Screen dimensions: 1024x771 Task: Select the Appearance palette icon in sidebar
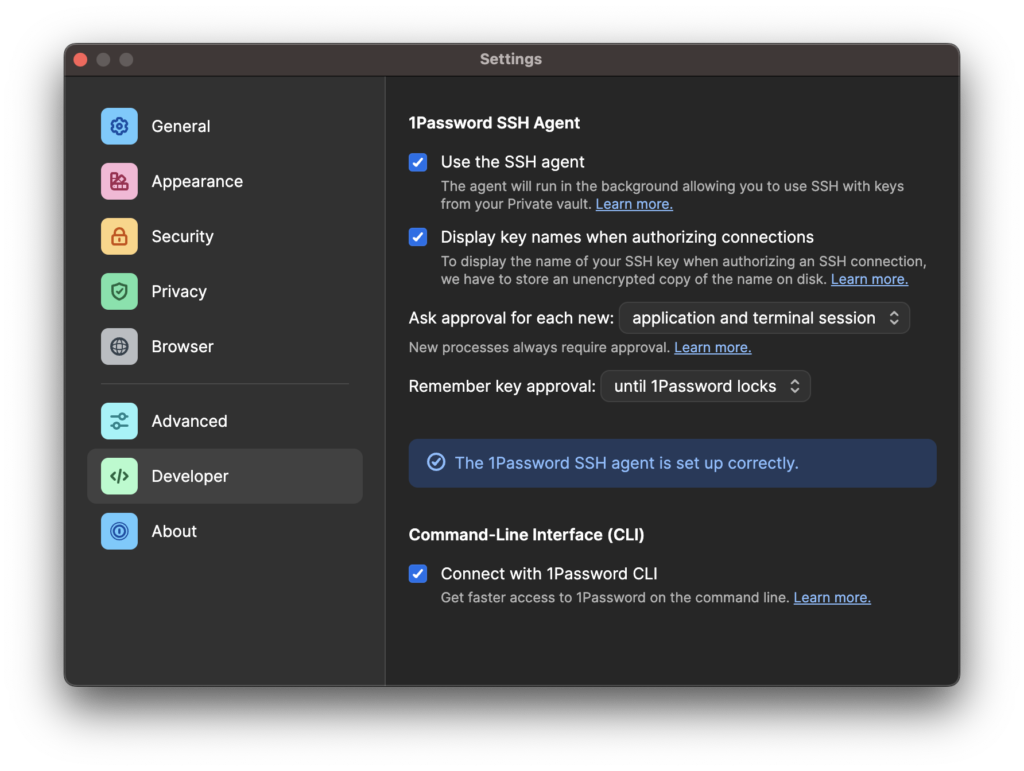point(119,181)
